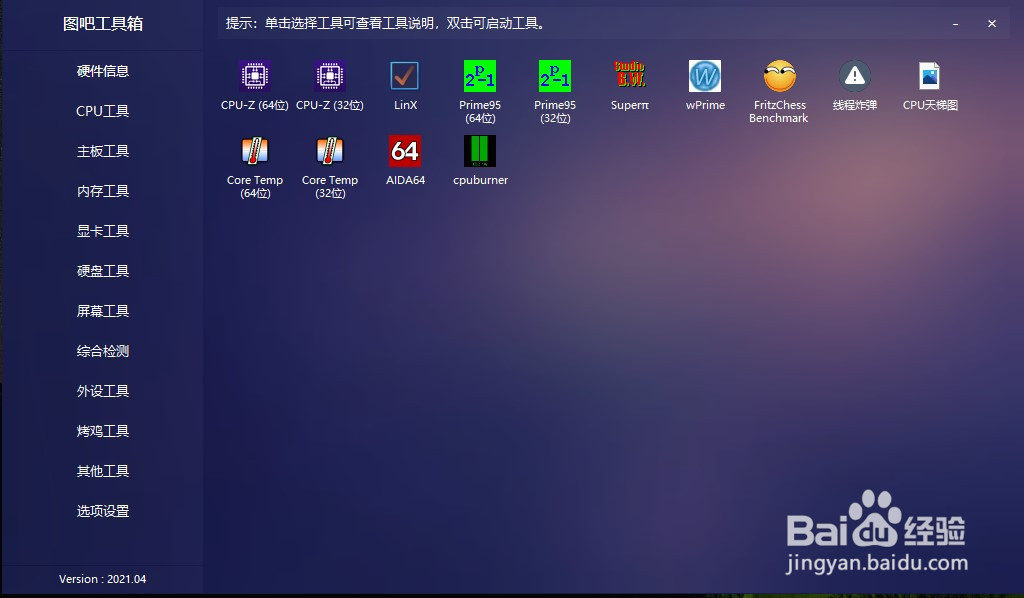Open the 屏幕工具 category
1024x598 pixels.
point(103,311)
